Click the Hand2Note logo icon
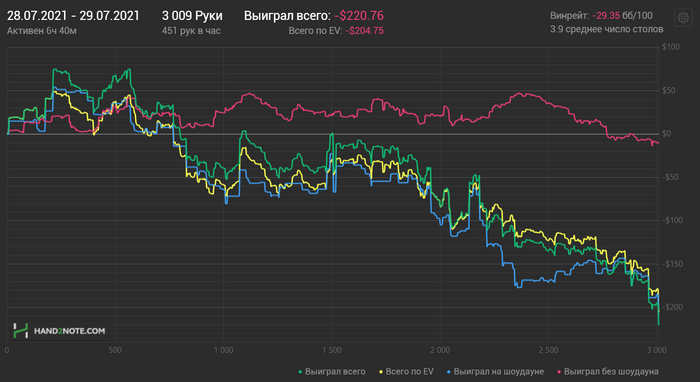This screenshot has width=700, height=382. pyautogui.click(x=21, y=331)
